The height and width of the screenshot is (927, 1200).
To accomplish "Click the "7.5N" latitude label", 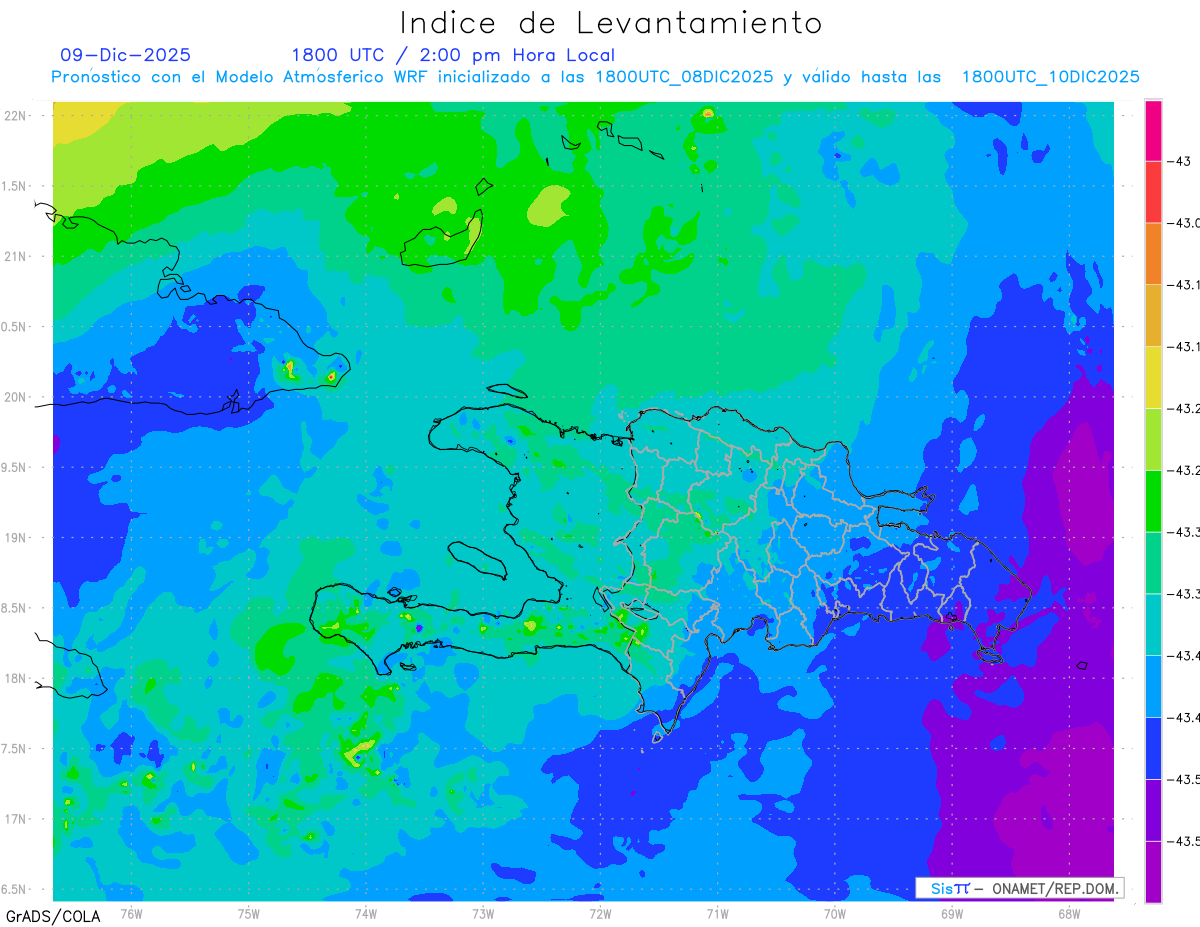I will pyautogui.click(x=15, y=748).
